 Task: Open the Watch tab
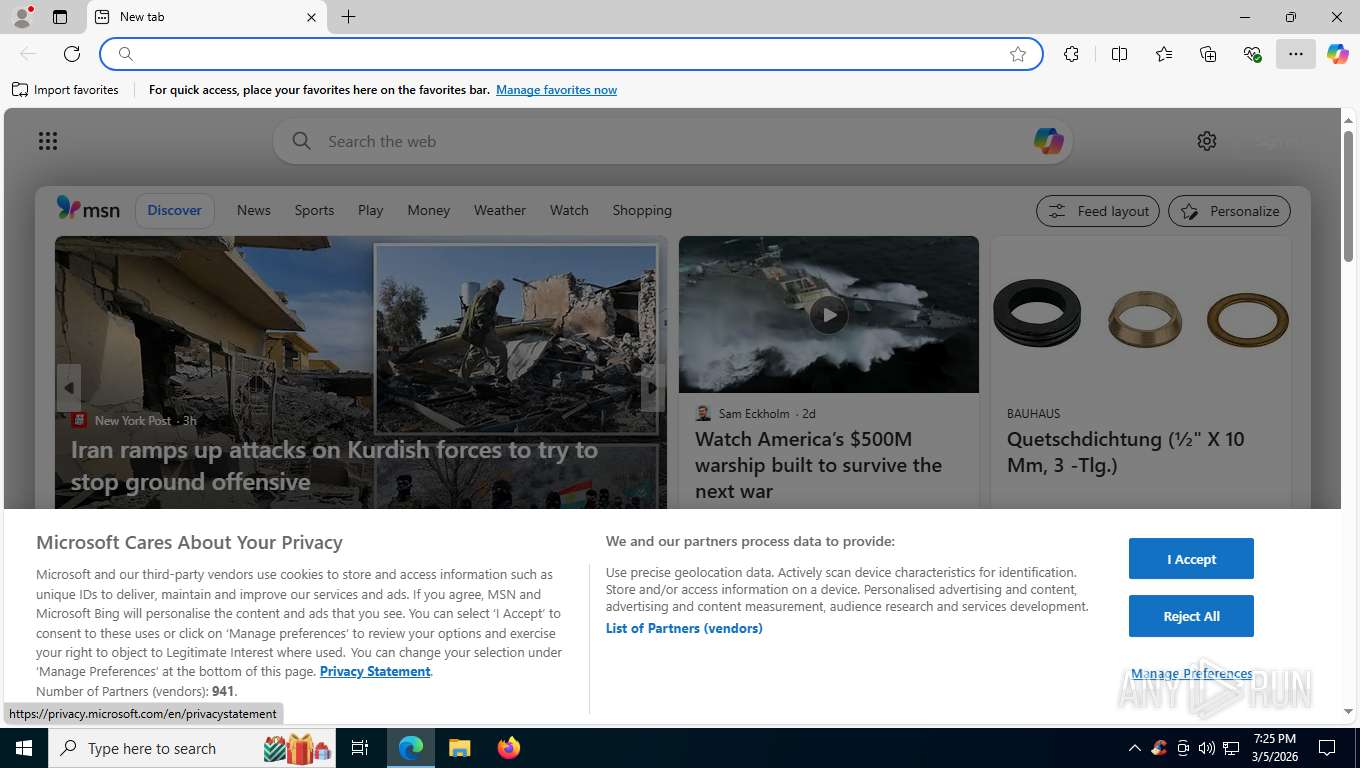[x=569, y=211]
